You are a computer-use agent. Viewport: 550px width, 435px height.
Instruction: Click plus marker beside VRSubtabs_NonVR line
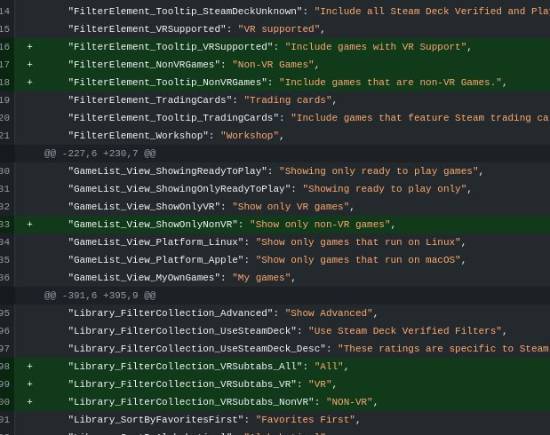coord(30,402)
